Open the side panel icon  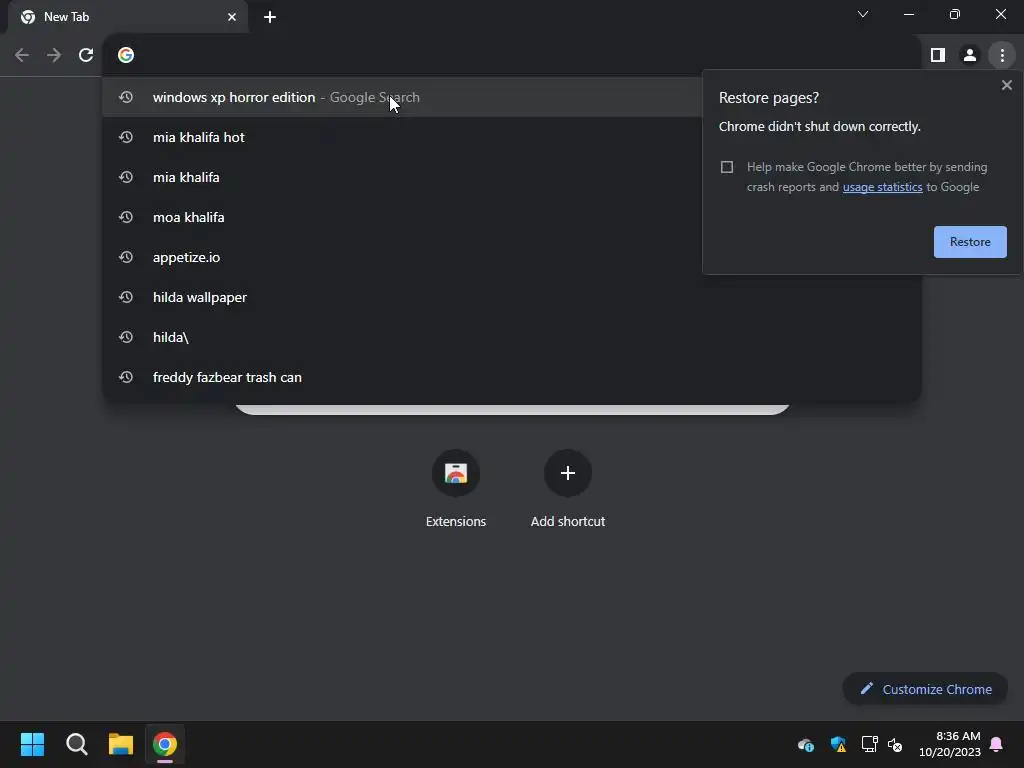tap(938, 56)
